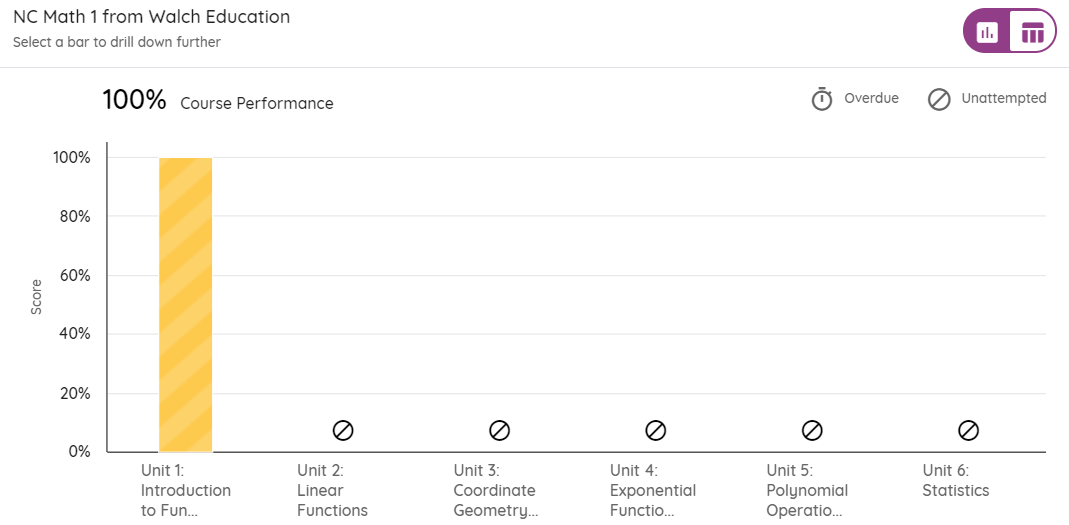Select the unattempted icon for Unit 6

click(968, 430)
